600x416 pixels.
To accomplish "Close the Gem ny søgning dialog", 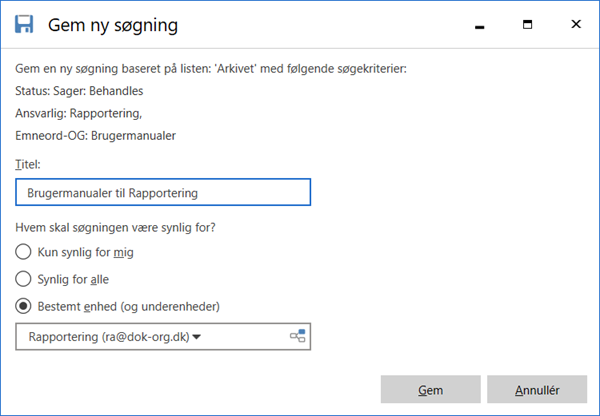I will 576,24.
